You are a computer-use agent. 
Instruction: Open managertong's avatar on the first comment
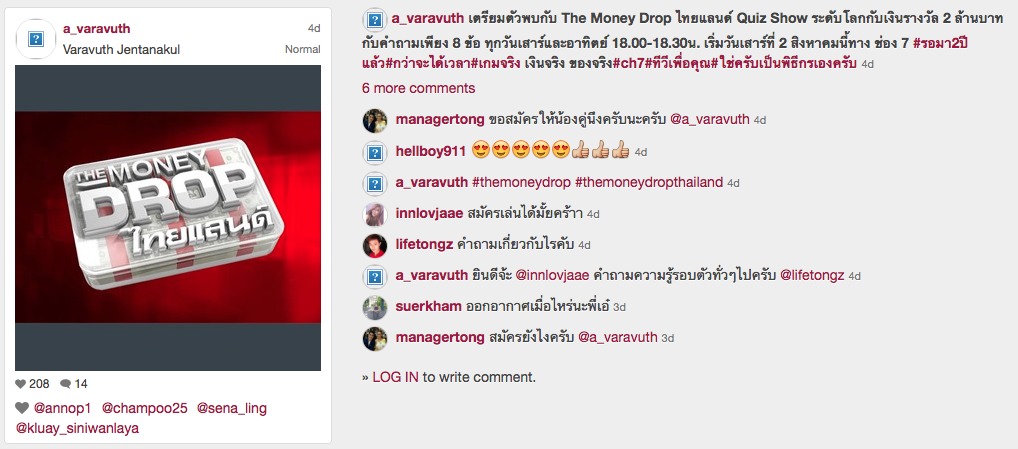click(x=375, y=121)
